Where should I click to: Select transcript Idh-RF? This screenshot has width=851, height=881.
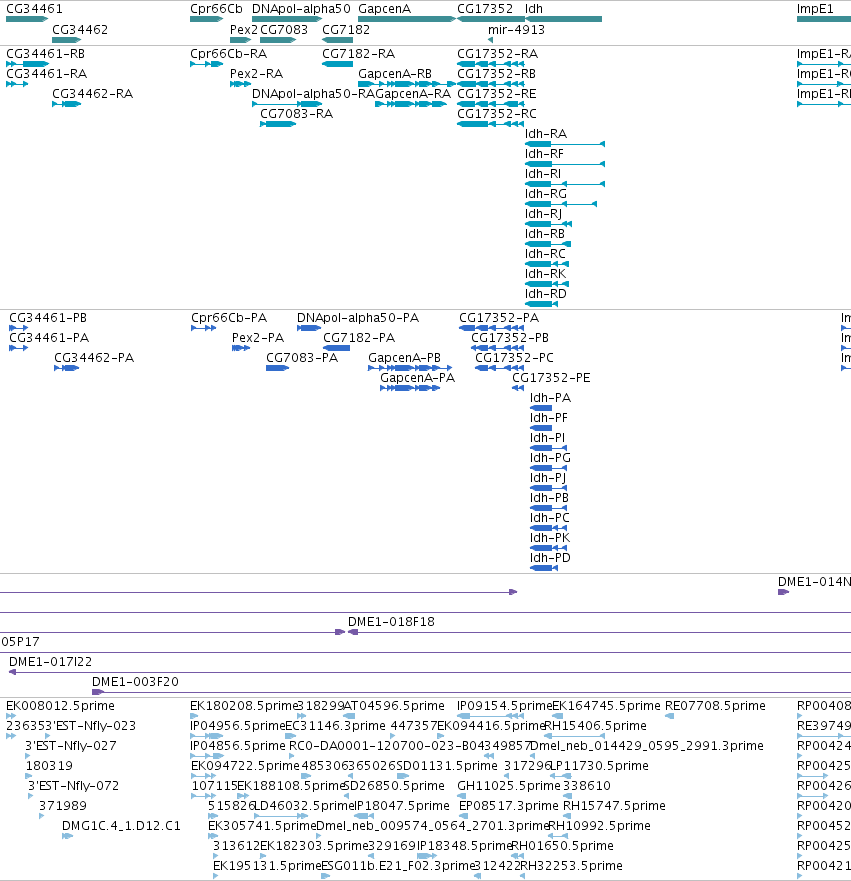tap(565, 164)
